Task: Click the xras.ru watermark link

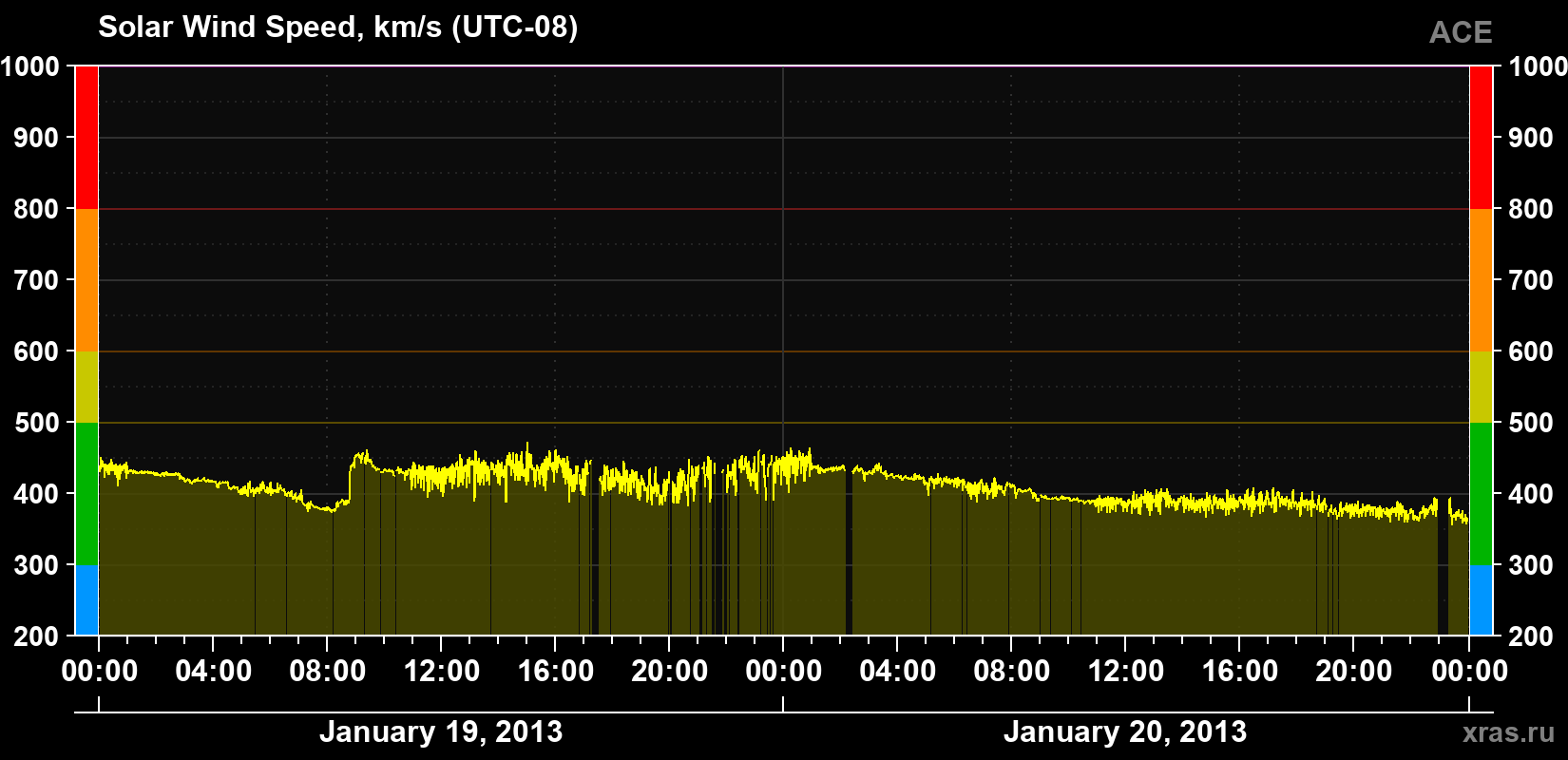Action: pos(1508,732)
